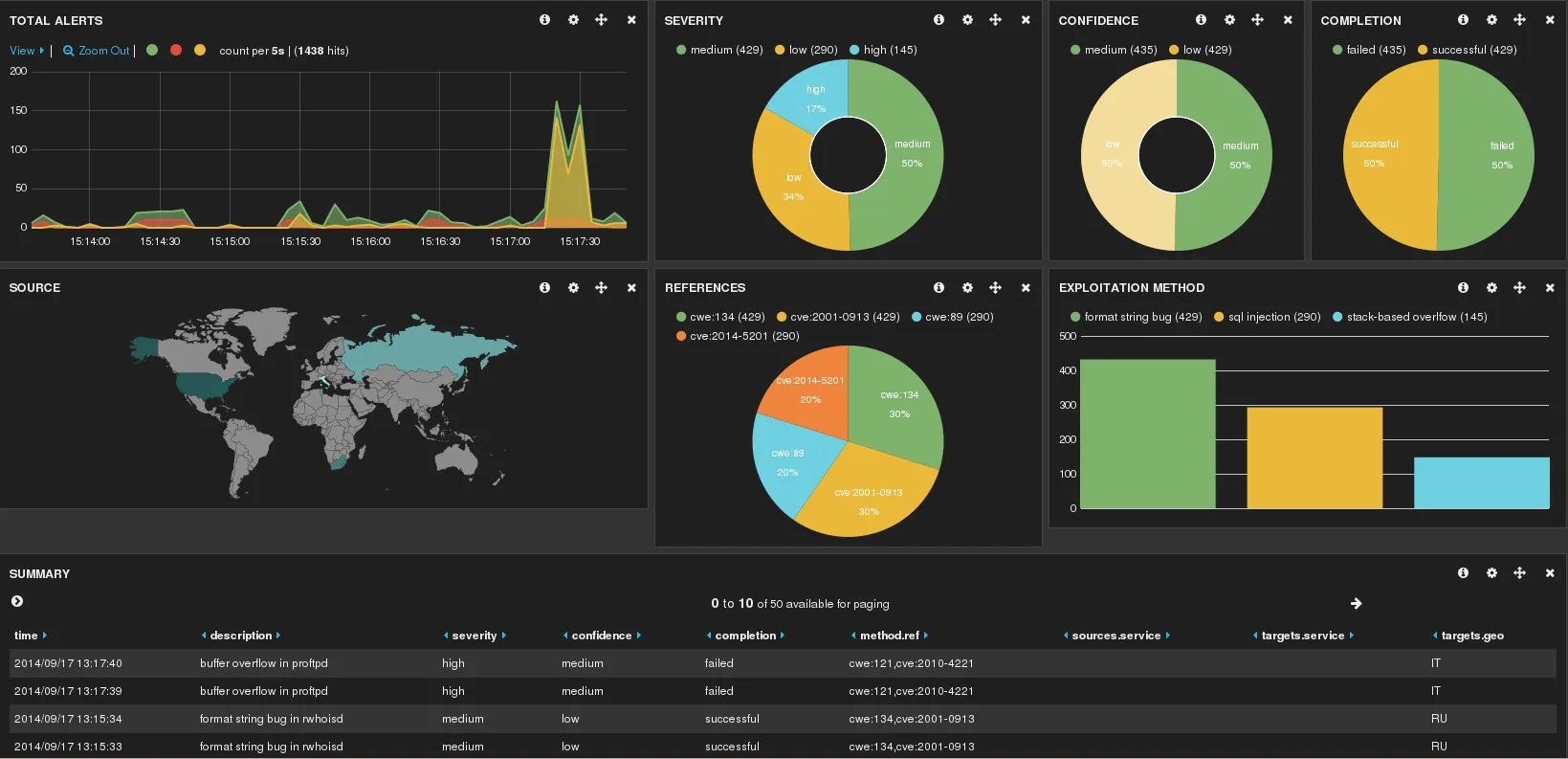Click the Exploitation Method panel info icon
The image size is (1568, 759).
tap(1463, 287)
